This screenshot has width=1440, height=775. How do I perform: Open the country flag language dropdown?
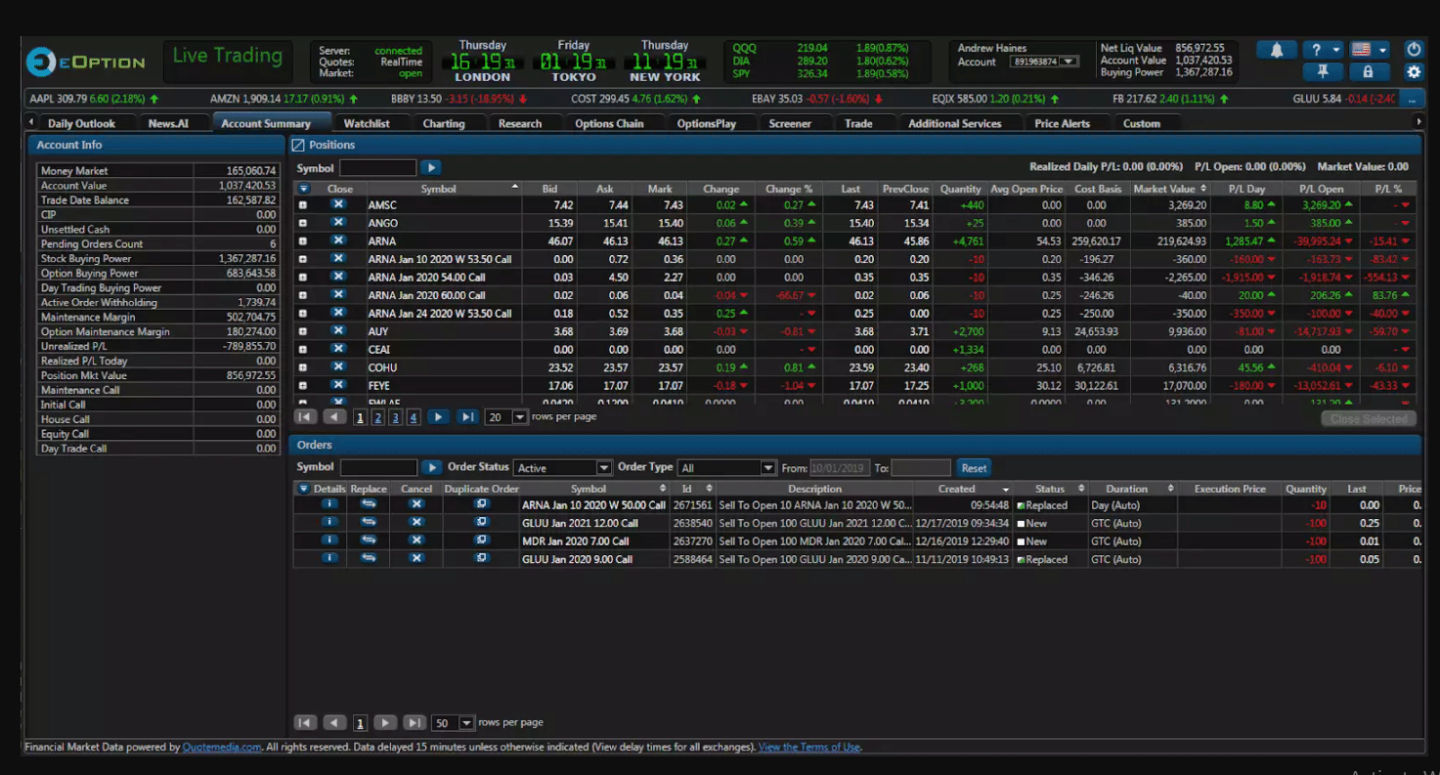pyautogui.click(x=1369, y=50)
